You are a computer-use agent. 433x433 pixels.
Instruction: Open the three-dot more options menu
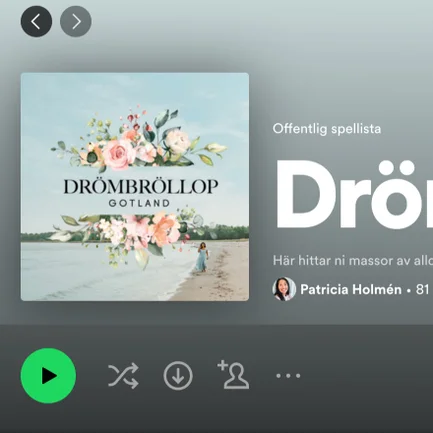288,376
